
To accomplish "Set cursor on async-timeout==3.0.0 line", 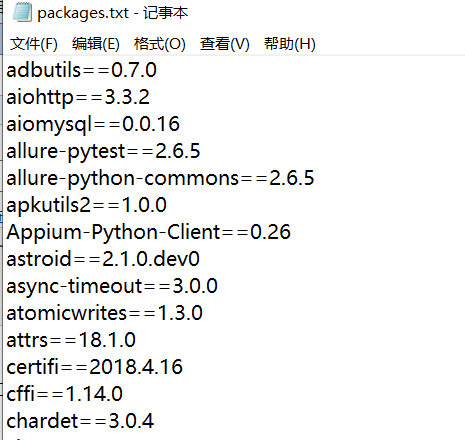I will (112, 286).
